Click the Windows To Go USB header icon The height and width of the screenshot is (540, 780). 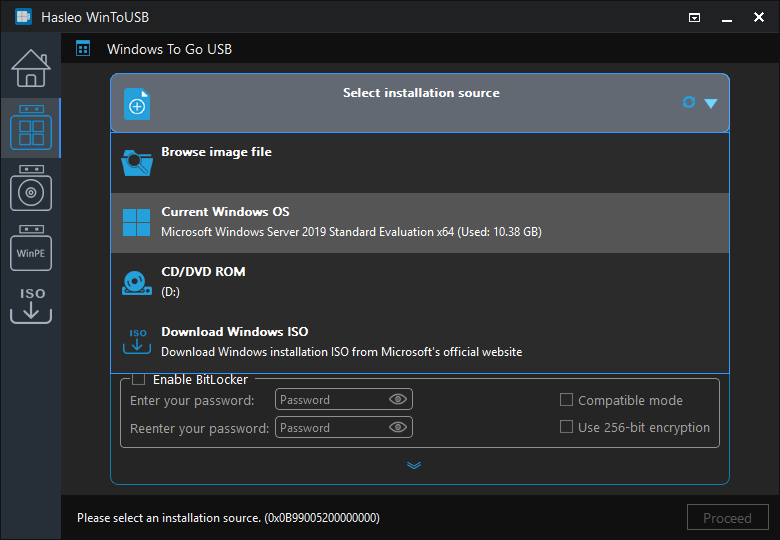pos(83,49)
